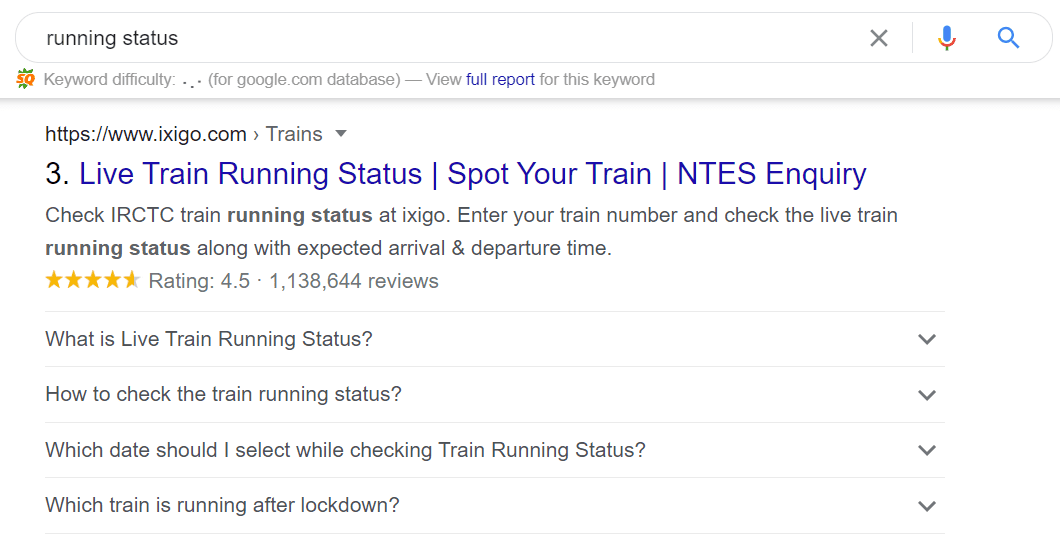Clear the search query with the X icon
This screenshot has width=1060, height=535.
(878, 38)
